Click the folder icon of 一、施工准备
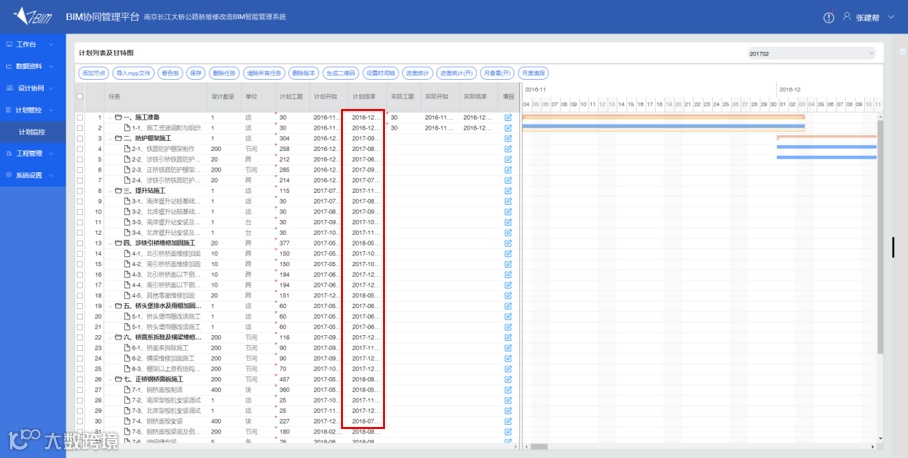The image size is (908, 458). (x=118, y=118)
